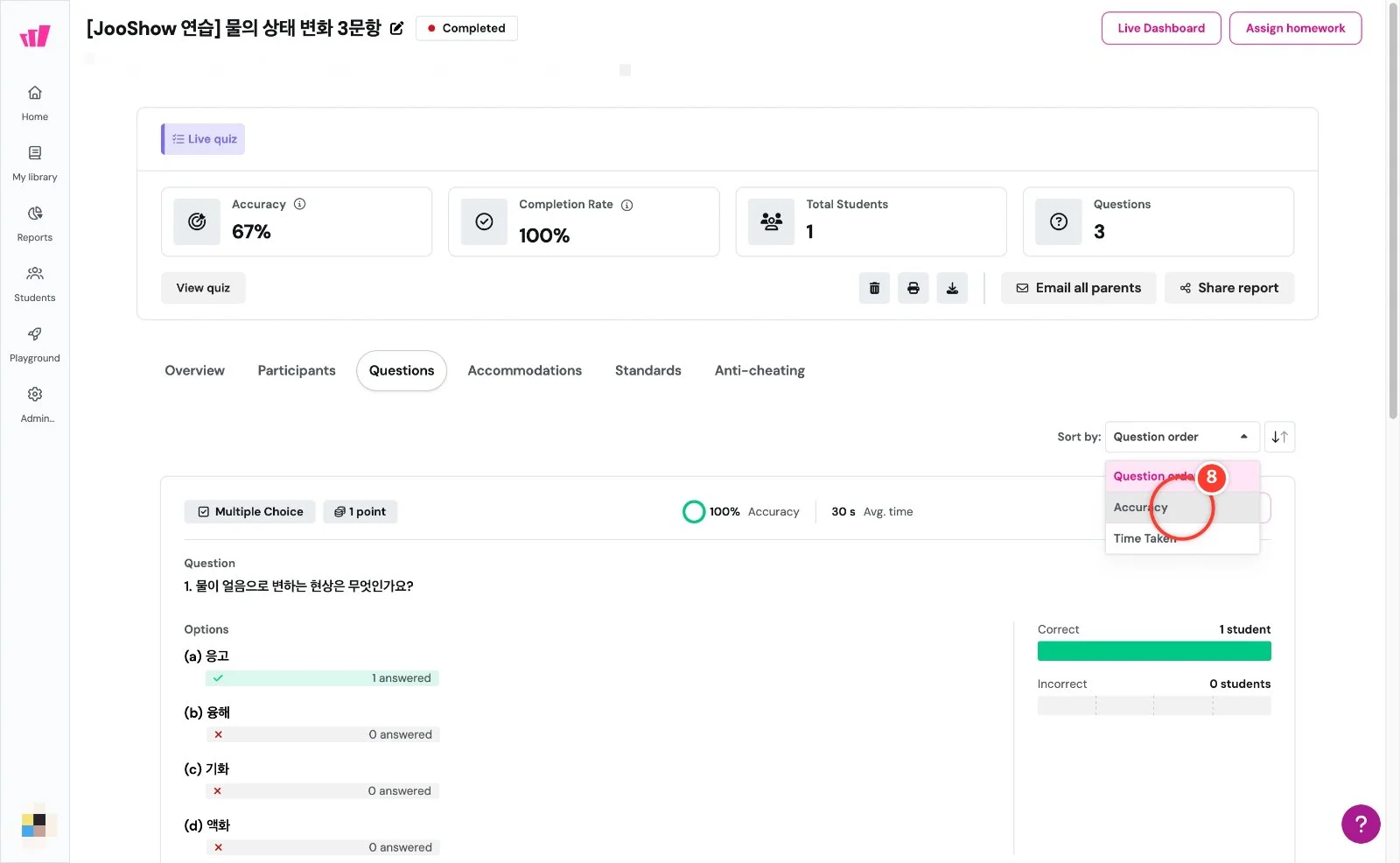Viewport: 1400px width, 863px height.
Task: Open Reports in the sidebar
Action: tap(35, 223)
